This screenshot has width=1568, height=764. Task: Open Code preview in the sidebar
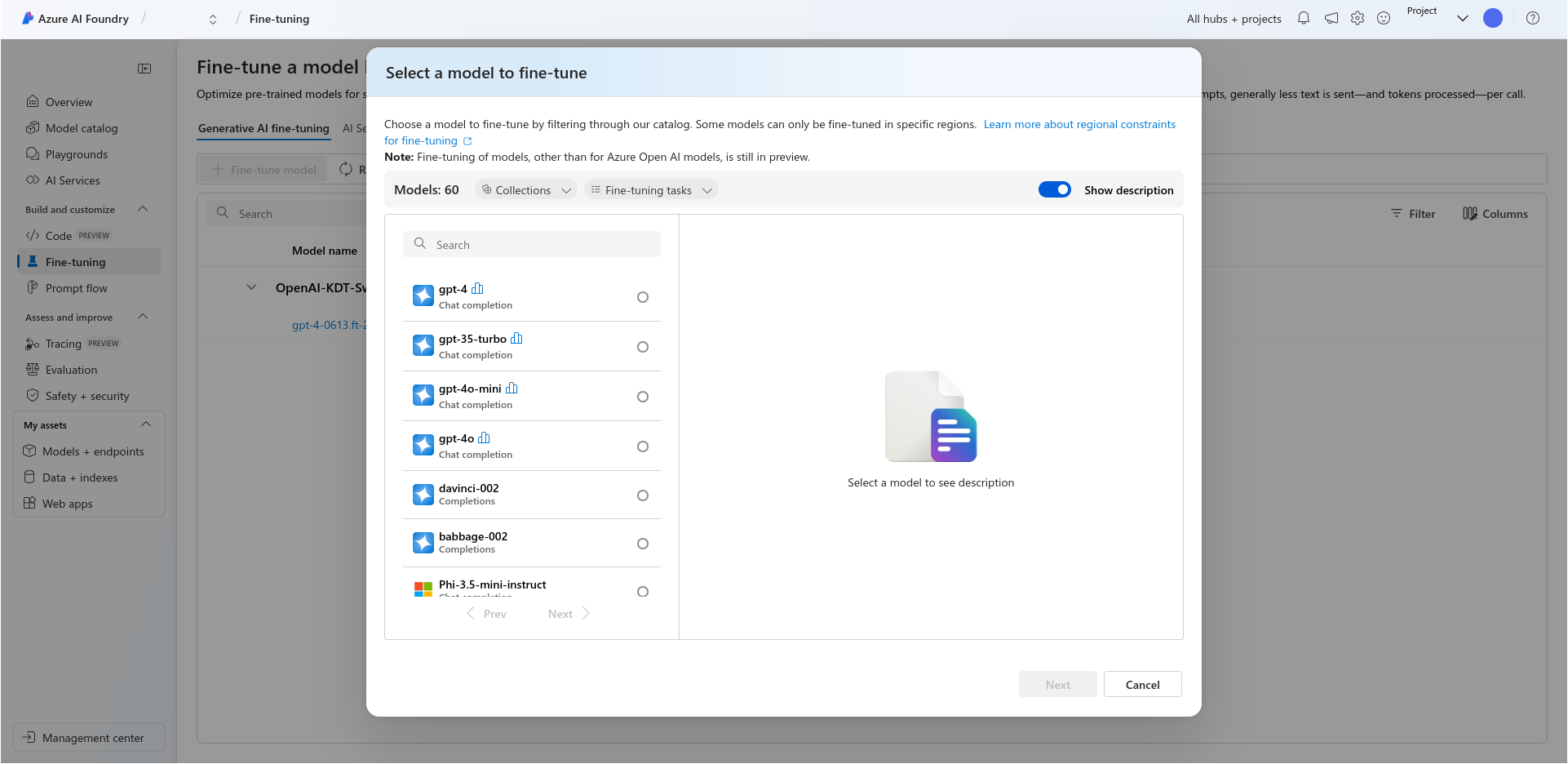tap(88, 236)
